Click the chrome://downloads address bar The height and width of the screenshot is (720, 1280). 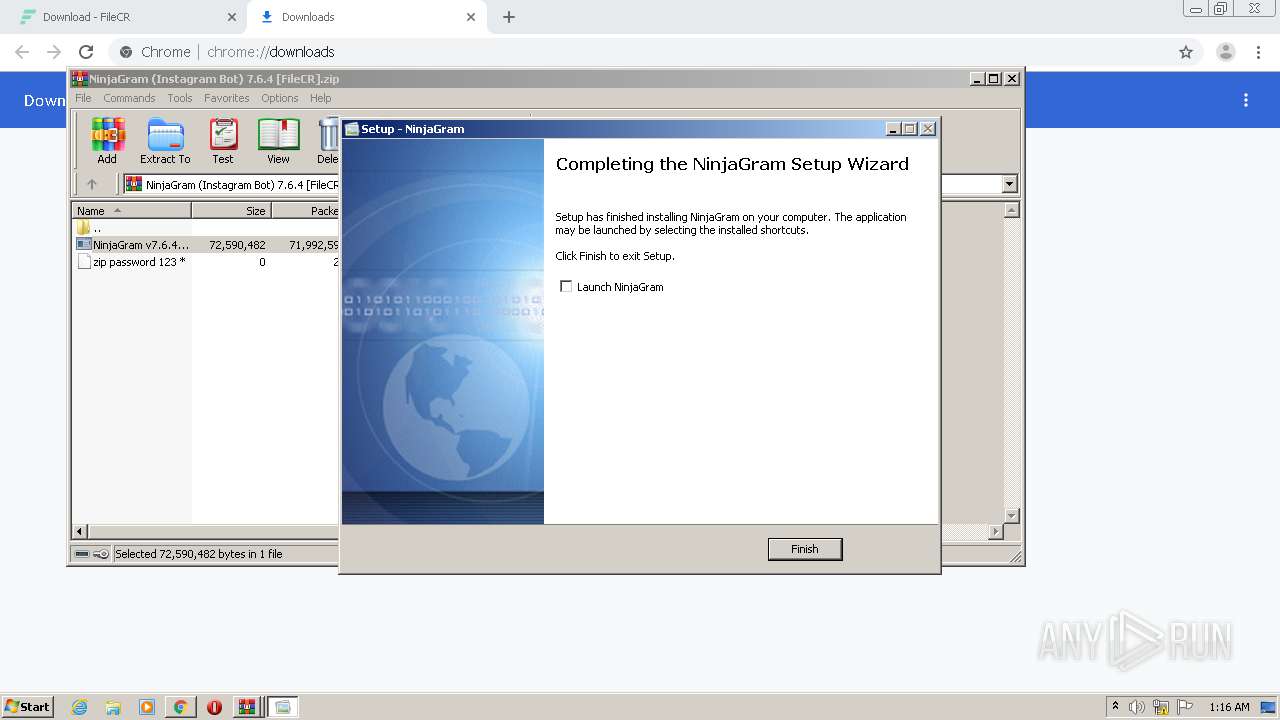(640, 52)
